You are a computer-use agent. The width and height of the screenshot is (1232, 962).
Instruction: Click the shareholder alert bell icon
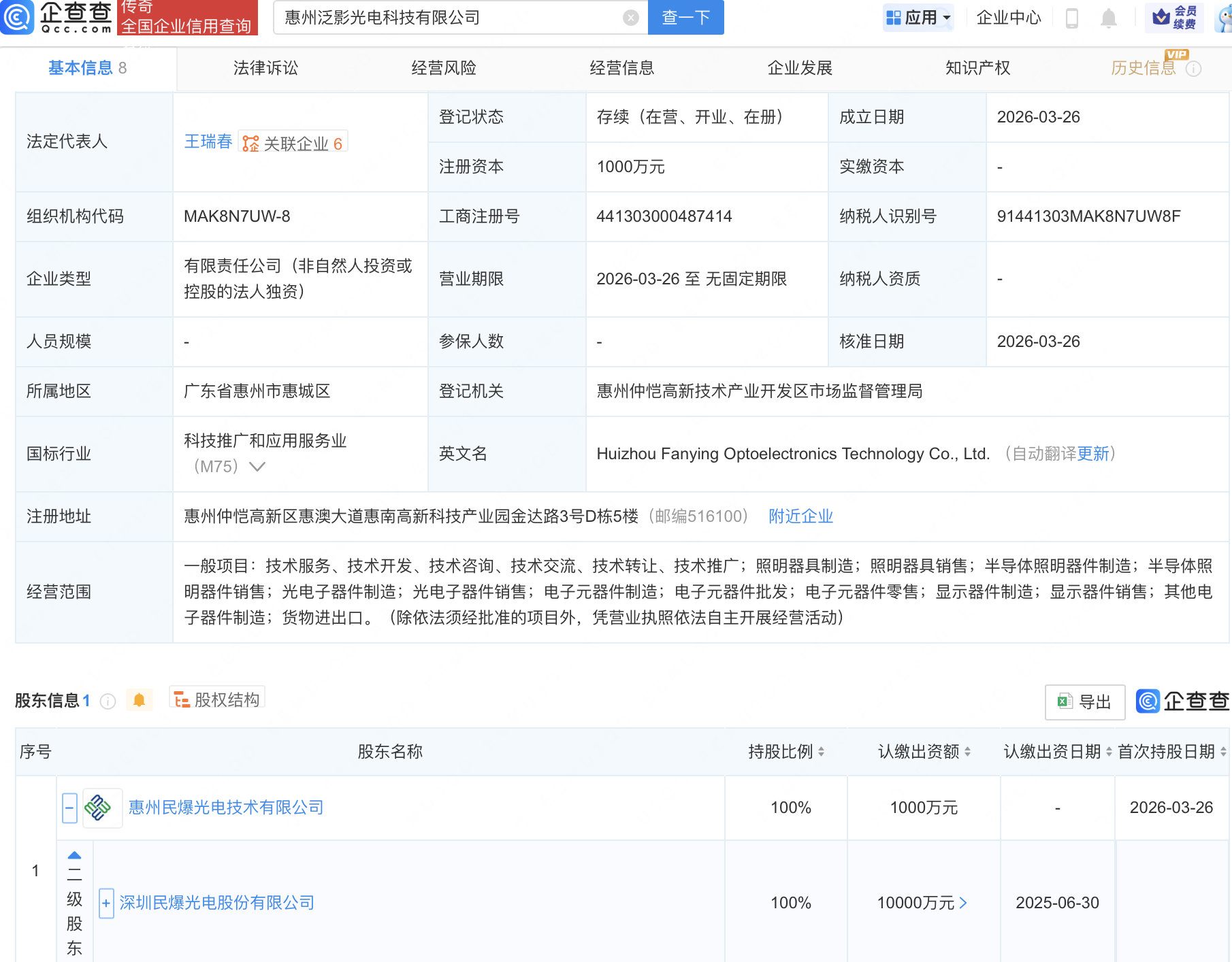(x=139, y=700)
